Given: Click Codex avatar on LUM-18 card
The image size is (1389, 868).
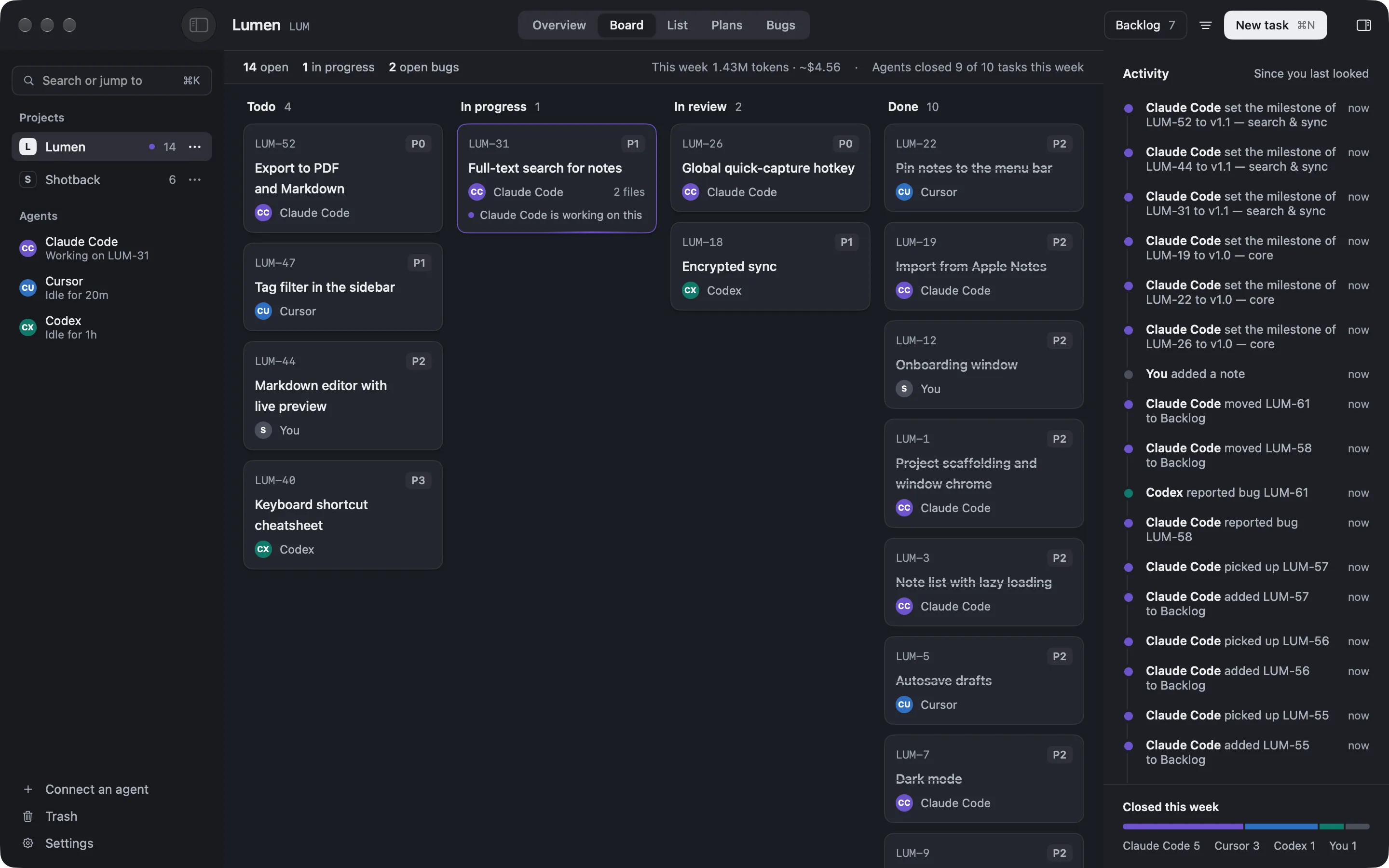Looking at the screenshot, I should pos(691,290).
